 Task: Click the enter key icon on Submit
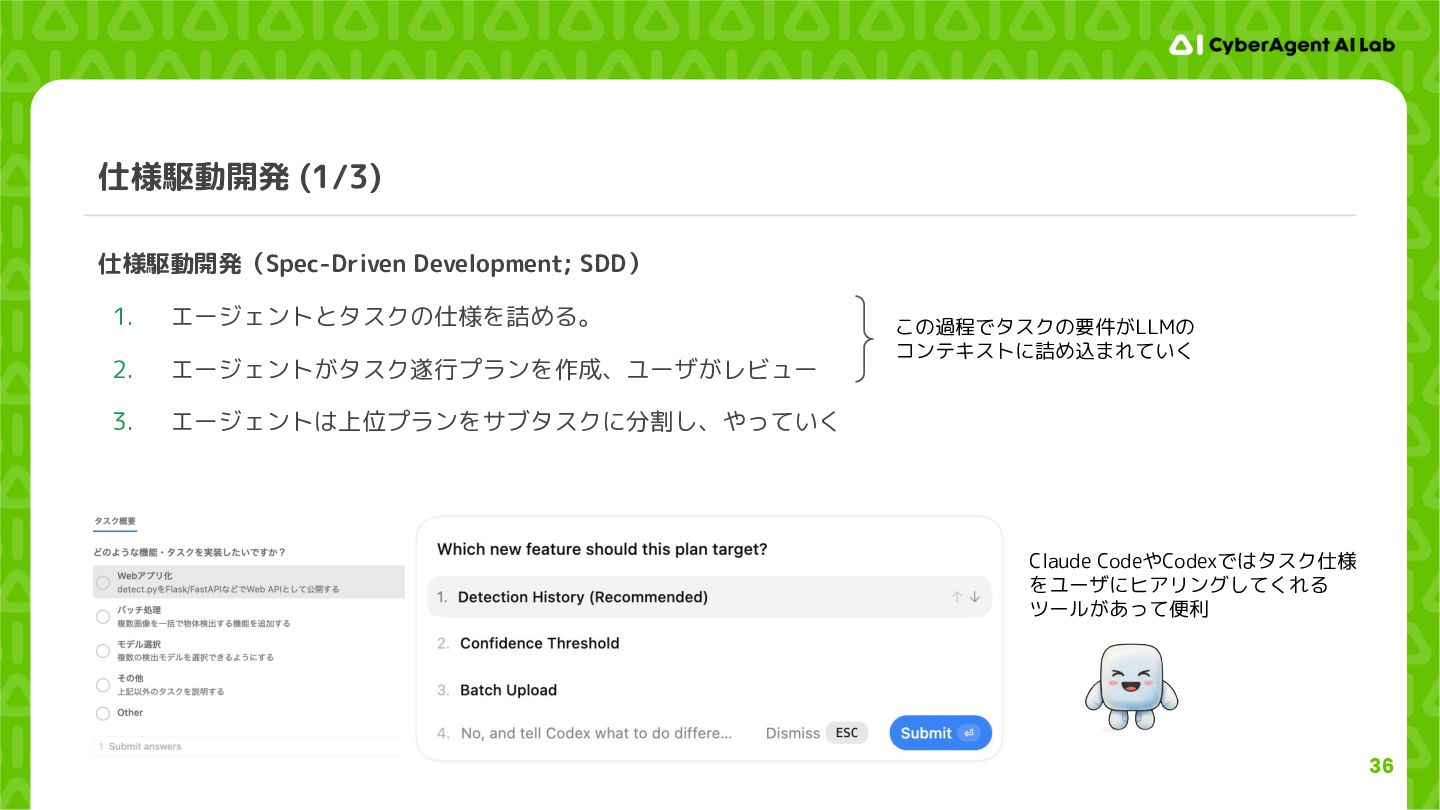(x=967, y=733)
